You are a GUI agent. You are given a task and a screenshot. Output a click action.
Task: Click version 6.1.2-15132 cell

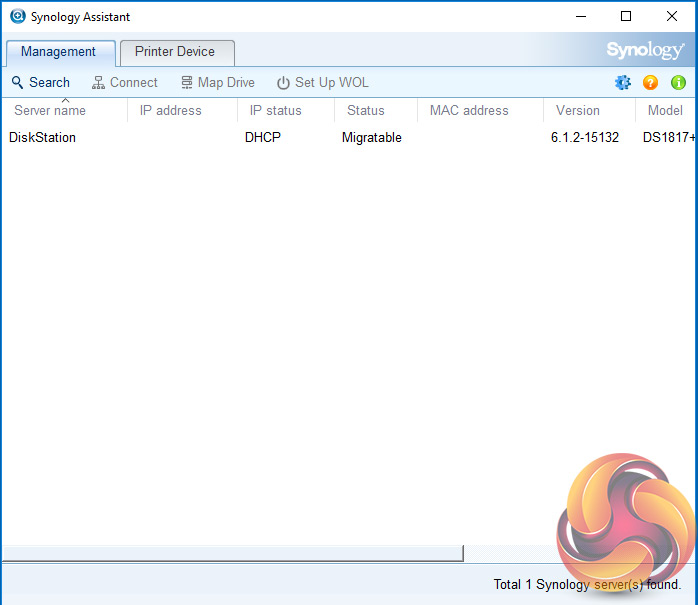584,138
